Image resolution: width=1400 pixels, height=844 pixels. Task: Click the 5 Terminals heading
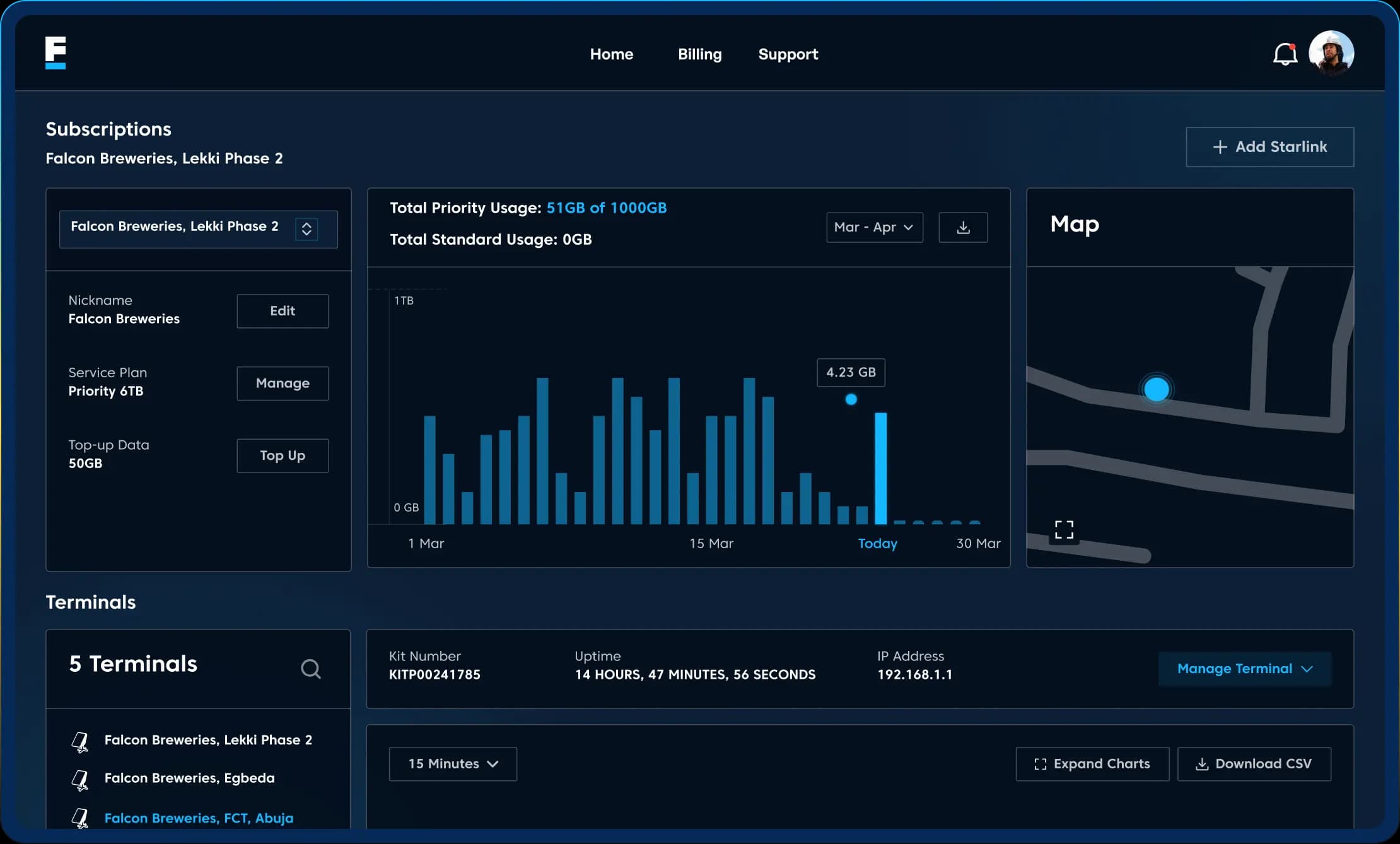coord(133,664)
